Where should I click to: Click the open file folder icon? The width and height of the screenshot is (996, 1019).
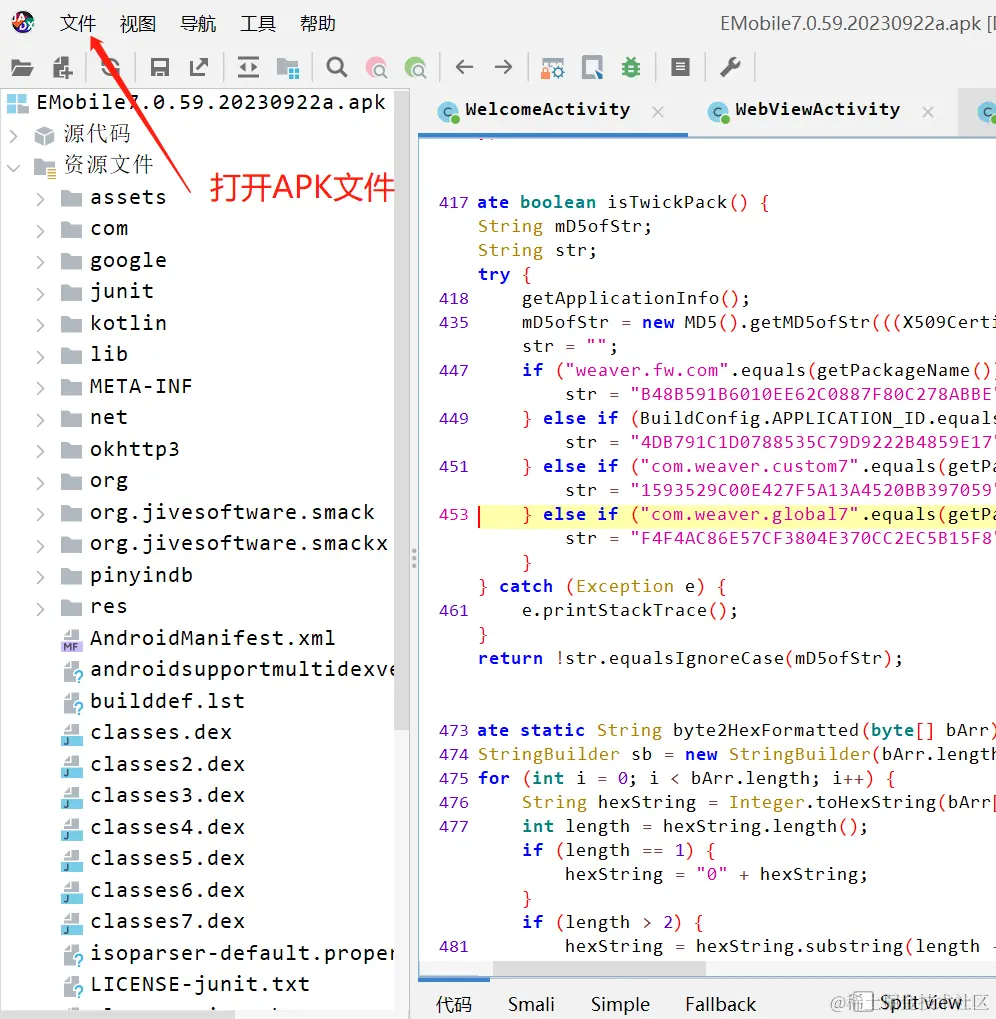point(21,67)
